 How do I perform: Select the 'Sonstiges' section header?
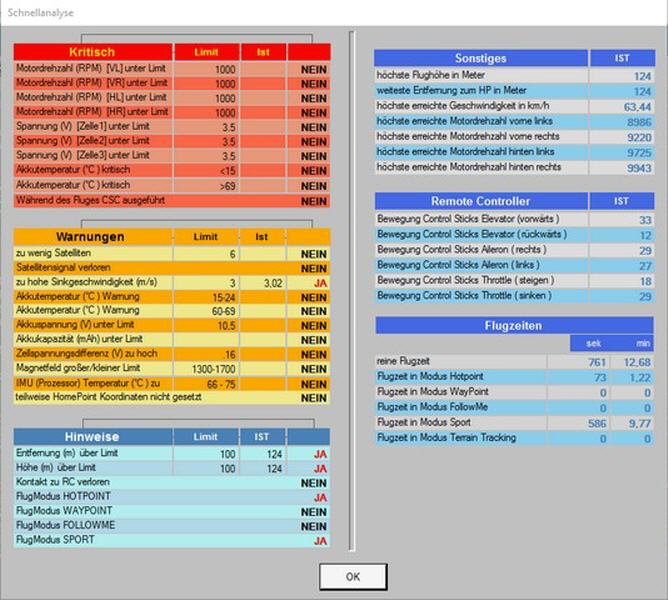(481, 58)
